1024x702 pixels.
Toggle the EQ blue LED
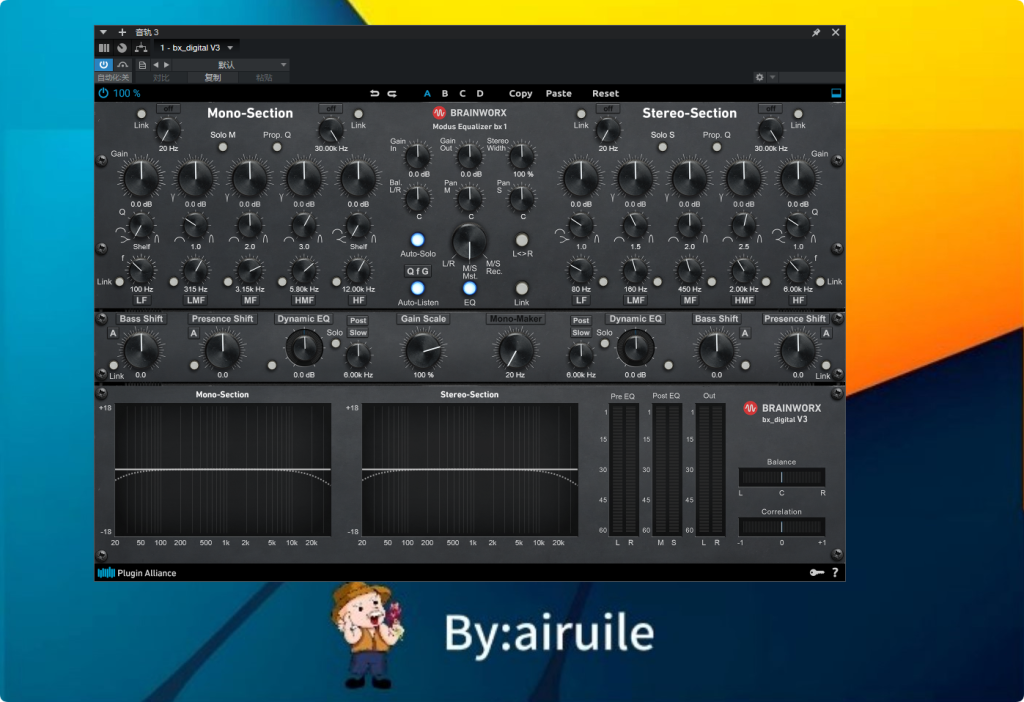pyautogui.click(x=470, y=288)
